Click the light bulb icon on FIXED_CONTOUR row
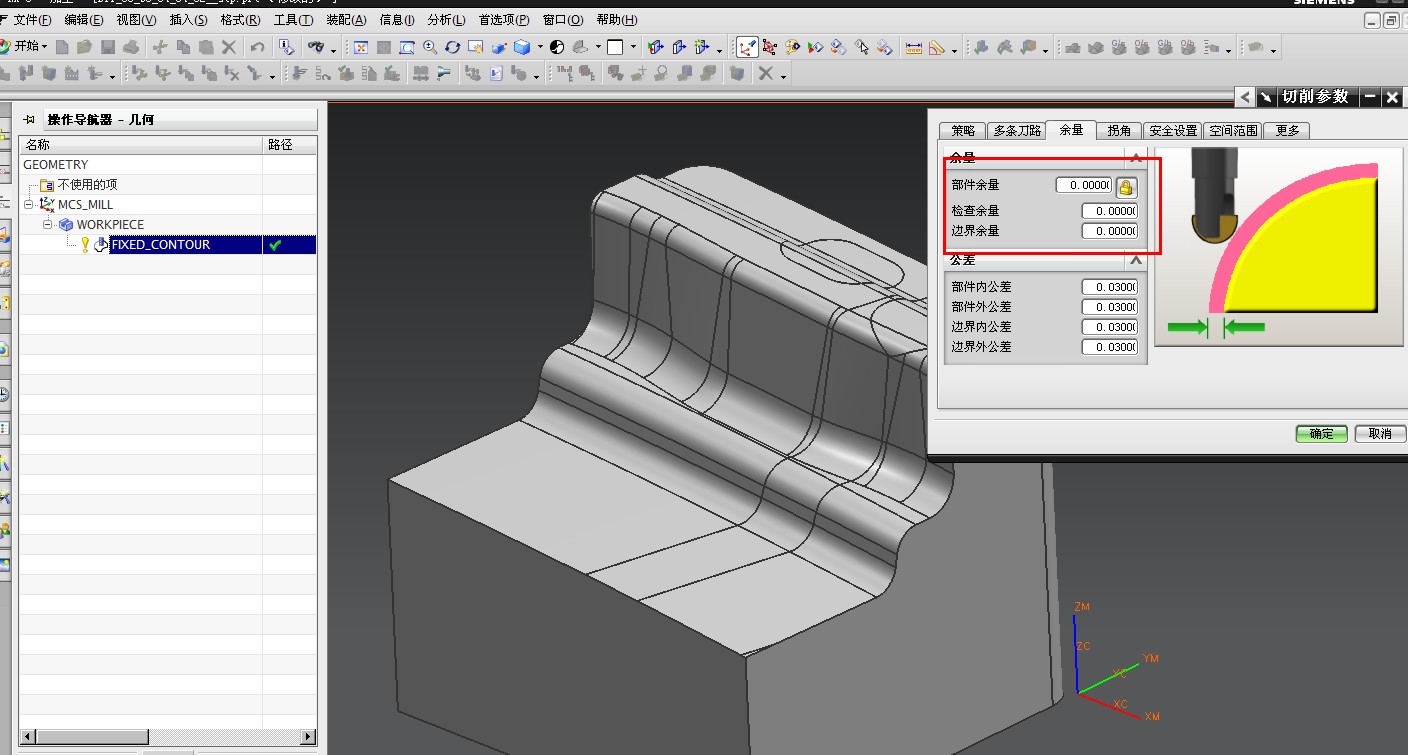 [85, 244]
